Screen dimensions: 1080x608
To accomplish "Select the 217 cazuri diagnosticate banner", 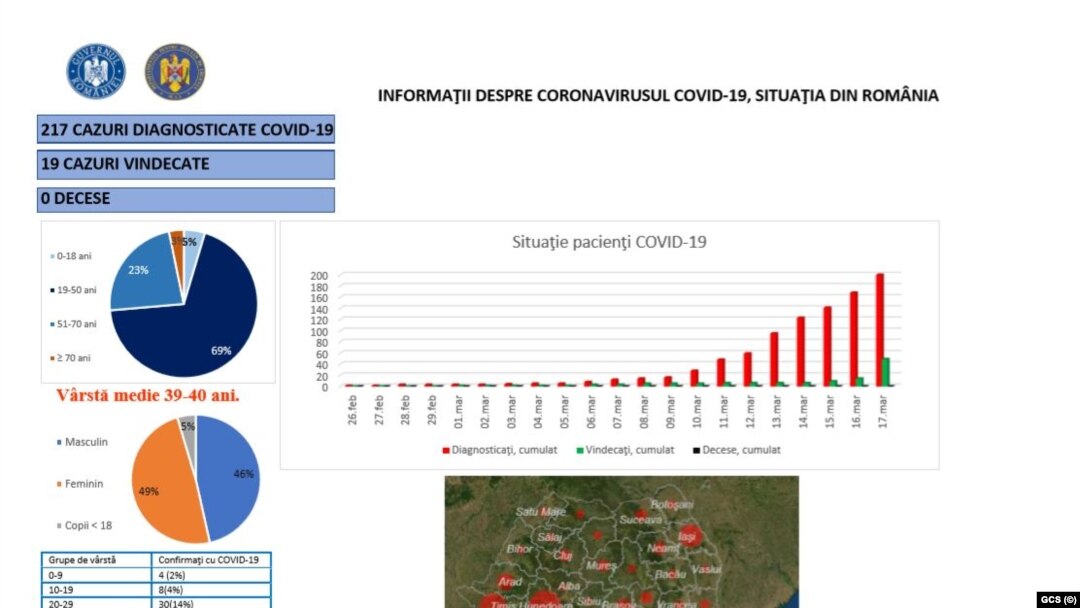I will pos(186,130).
